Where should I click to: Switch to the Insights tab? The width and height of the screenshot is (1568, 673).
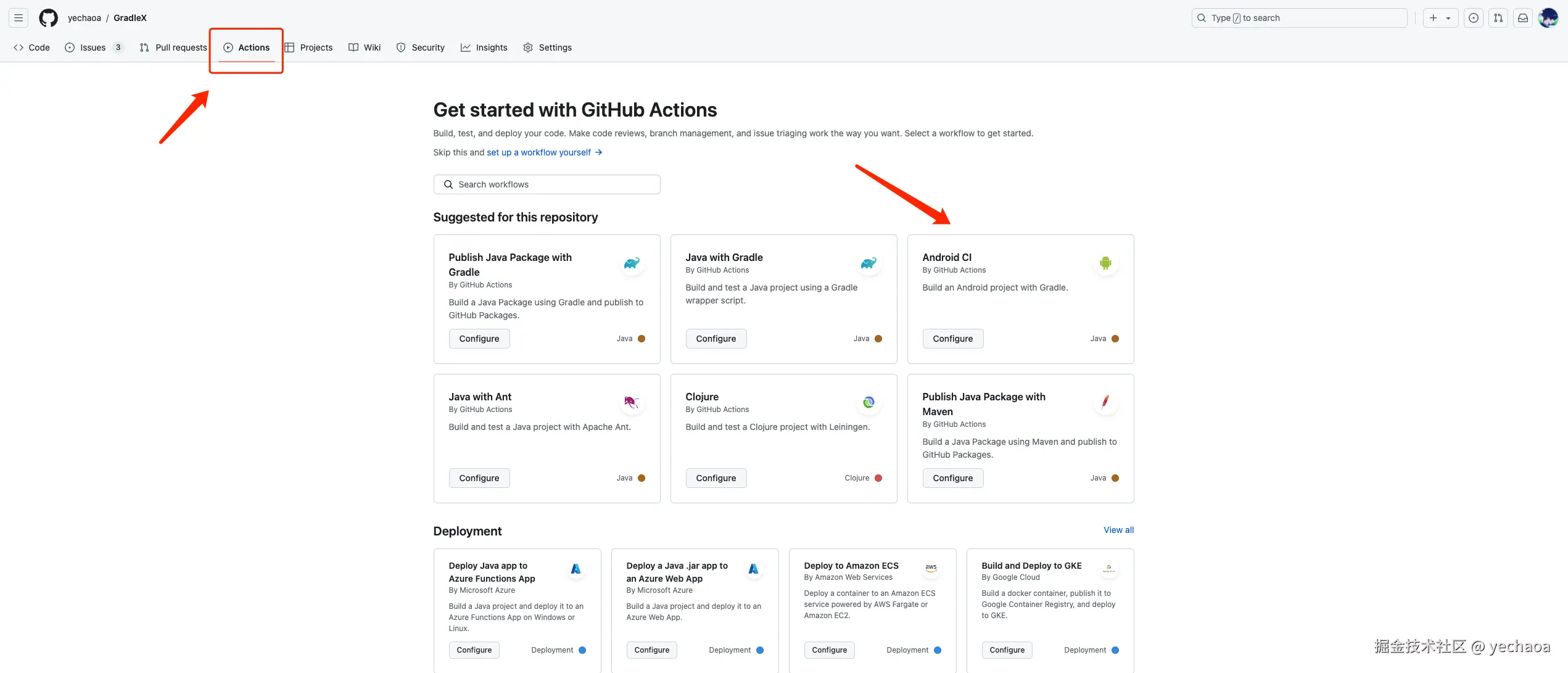point(484,47)
